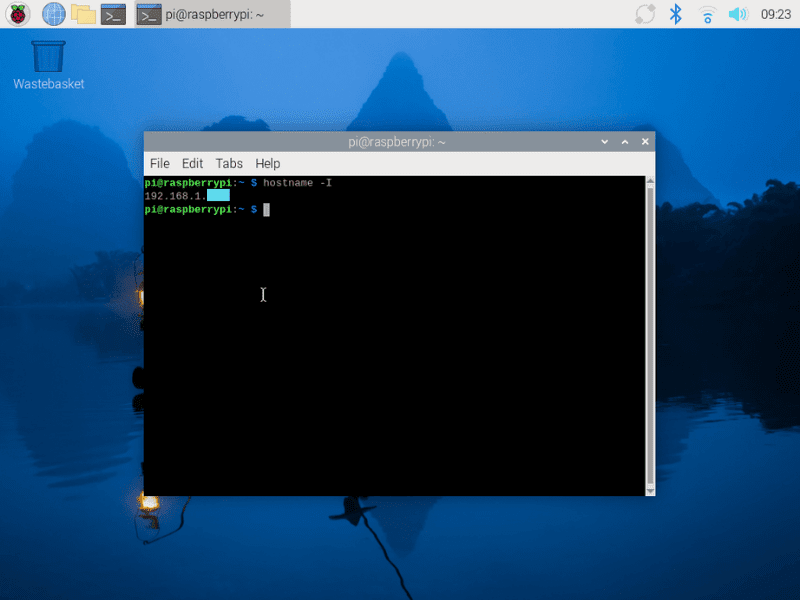Mute audio by clicking the speaker icon
Viewport: 800px width, 600px height.
(x=738, y=14)
